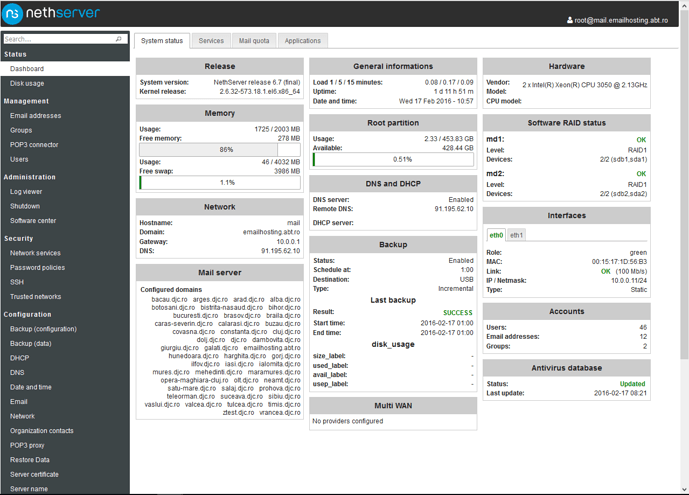The height and width of the screenshot is (495, 689).
Task: Click the Status section heading in the sidebar
Action: (x=15, y=54)
